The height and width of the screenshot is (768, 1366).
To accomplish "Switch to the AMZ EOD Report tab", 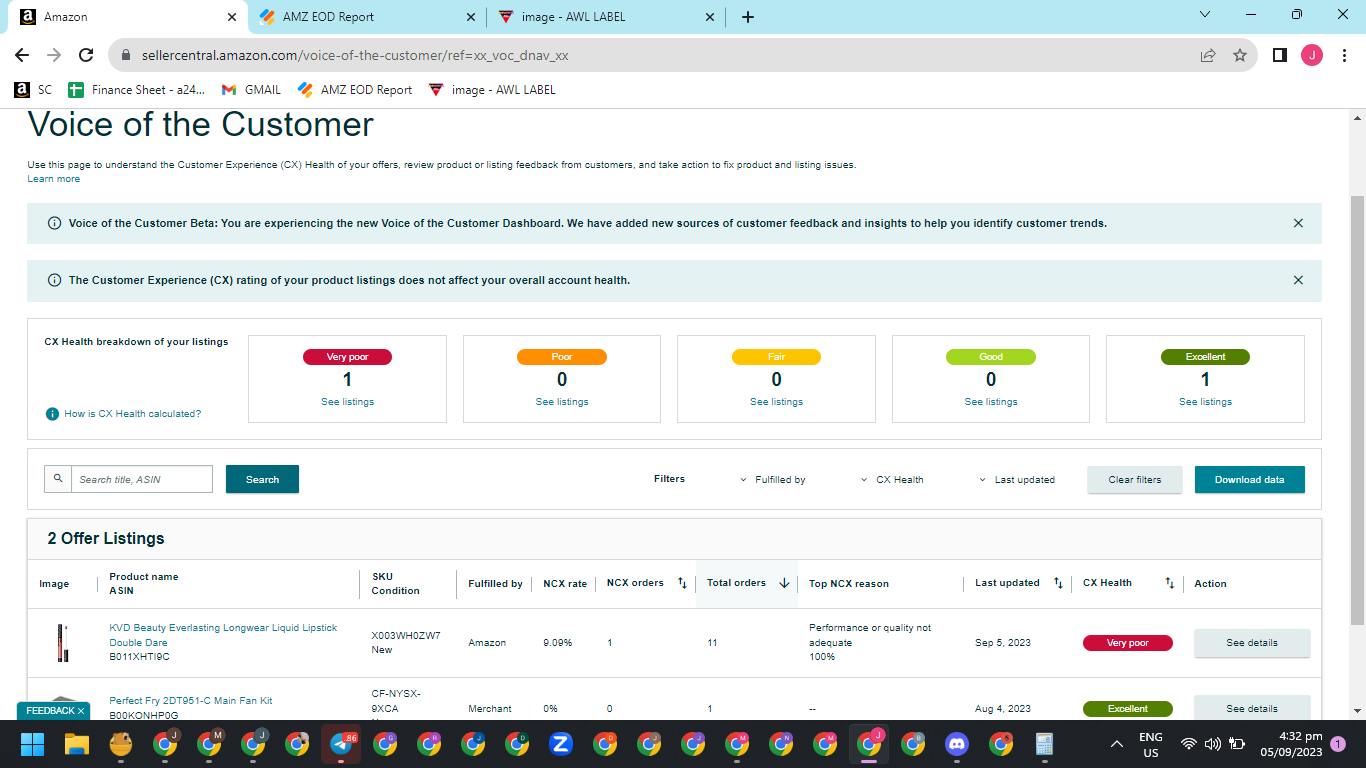I will [367, 17].
